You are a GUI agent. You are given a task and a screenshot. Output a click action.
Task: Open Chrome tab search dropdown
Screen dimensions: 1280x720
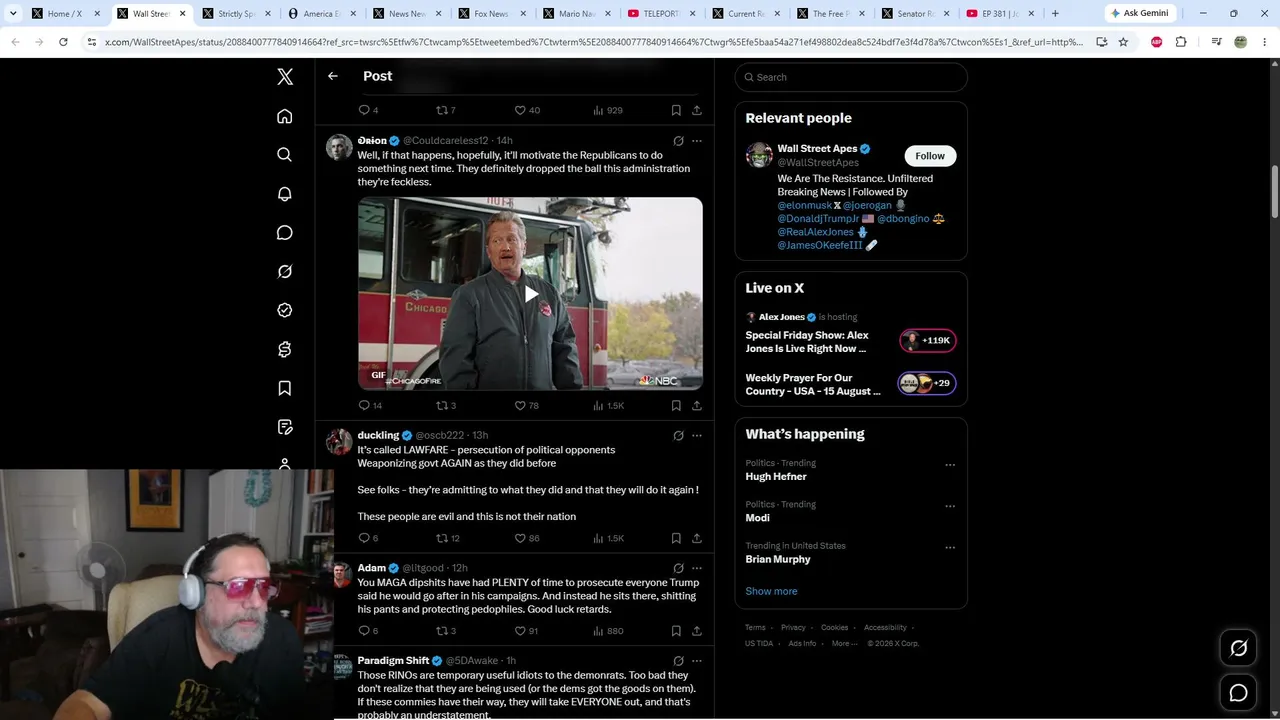tap(13, 14)
